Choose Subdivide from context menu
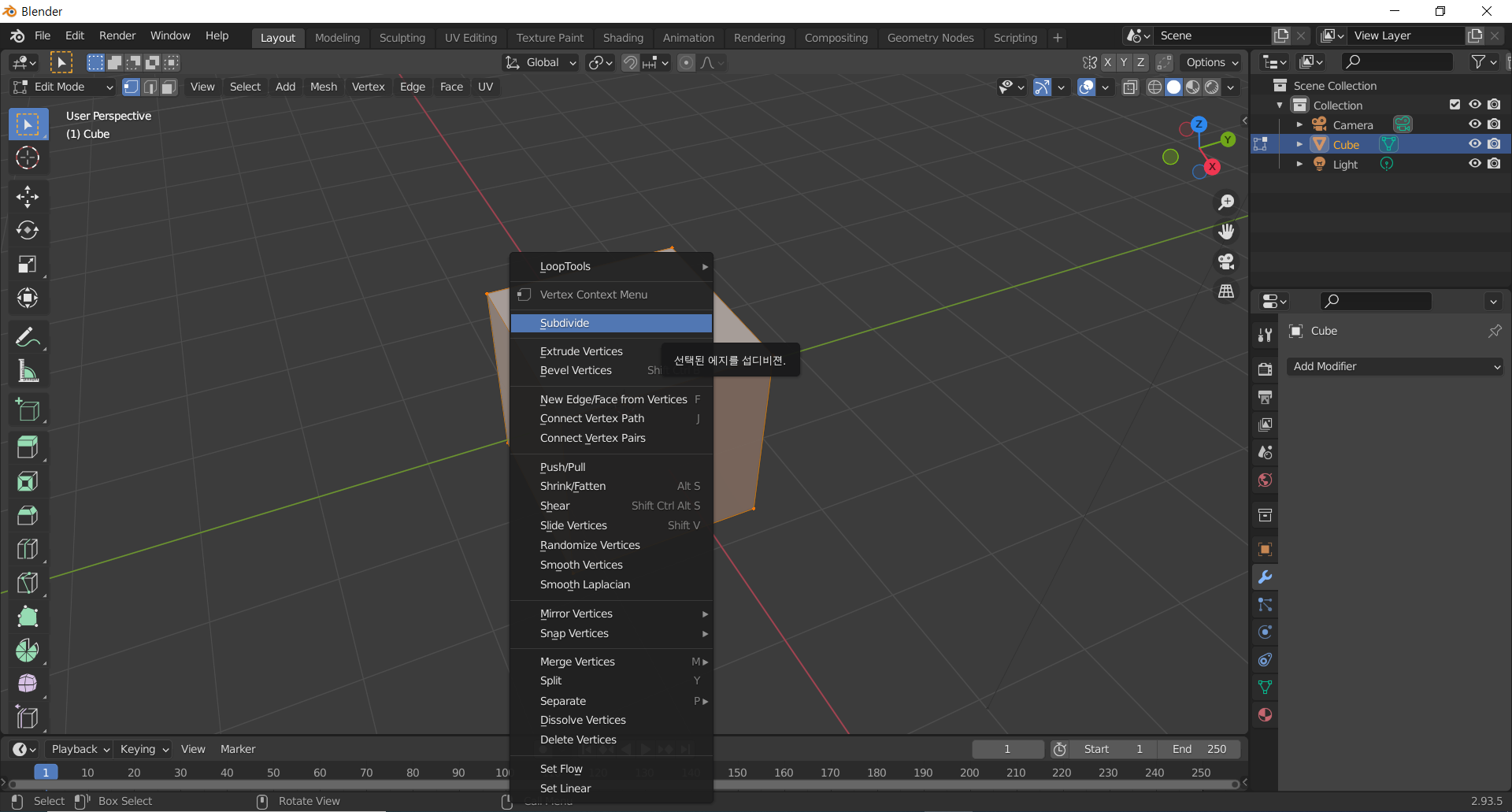The image size is (1512, 812). [x=611, y=323]
